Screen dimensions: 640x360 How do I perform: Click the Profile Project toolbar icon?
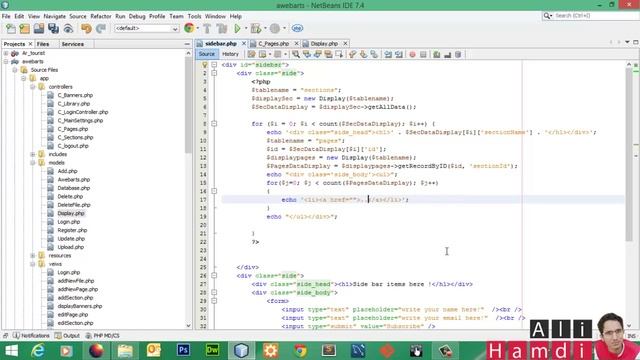pos(275,28)
